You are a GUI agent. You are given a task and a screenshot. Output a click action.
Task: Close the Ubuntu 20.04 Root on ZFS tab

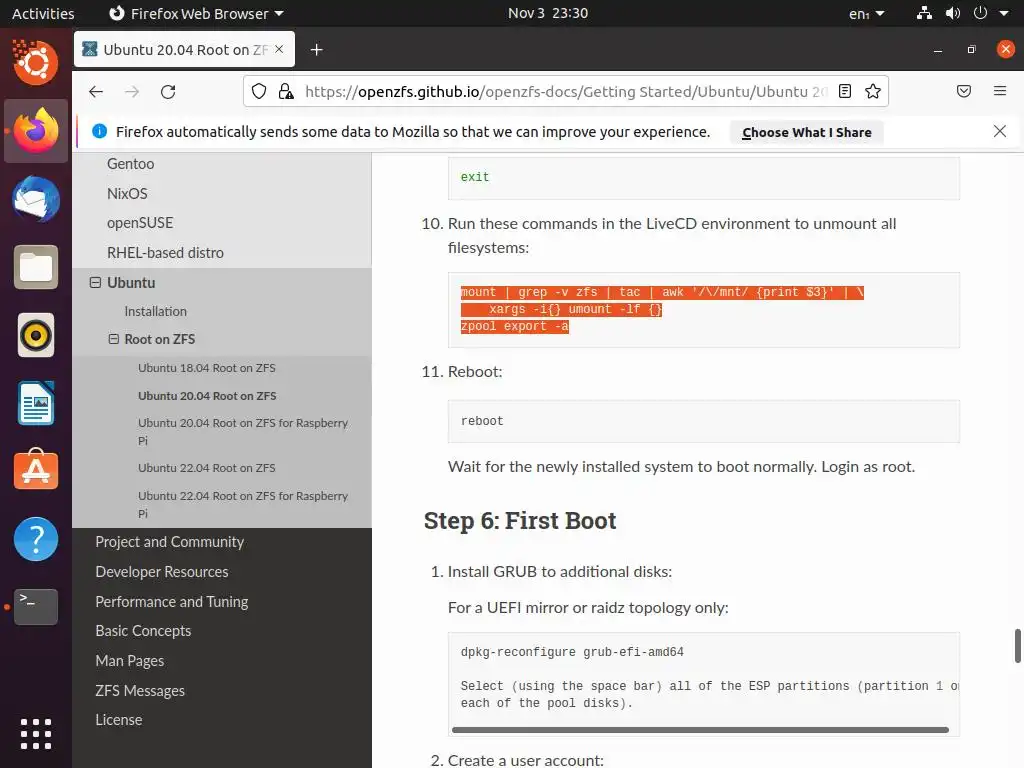(x=279, y=49)
